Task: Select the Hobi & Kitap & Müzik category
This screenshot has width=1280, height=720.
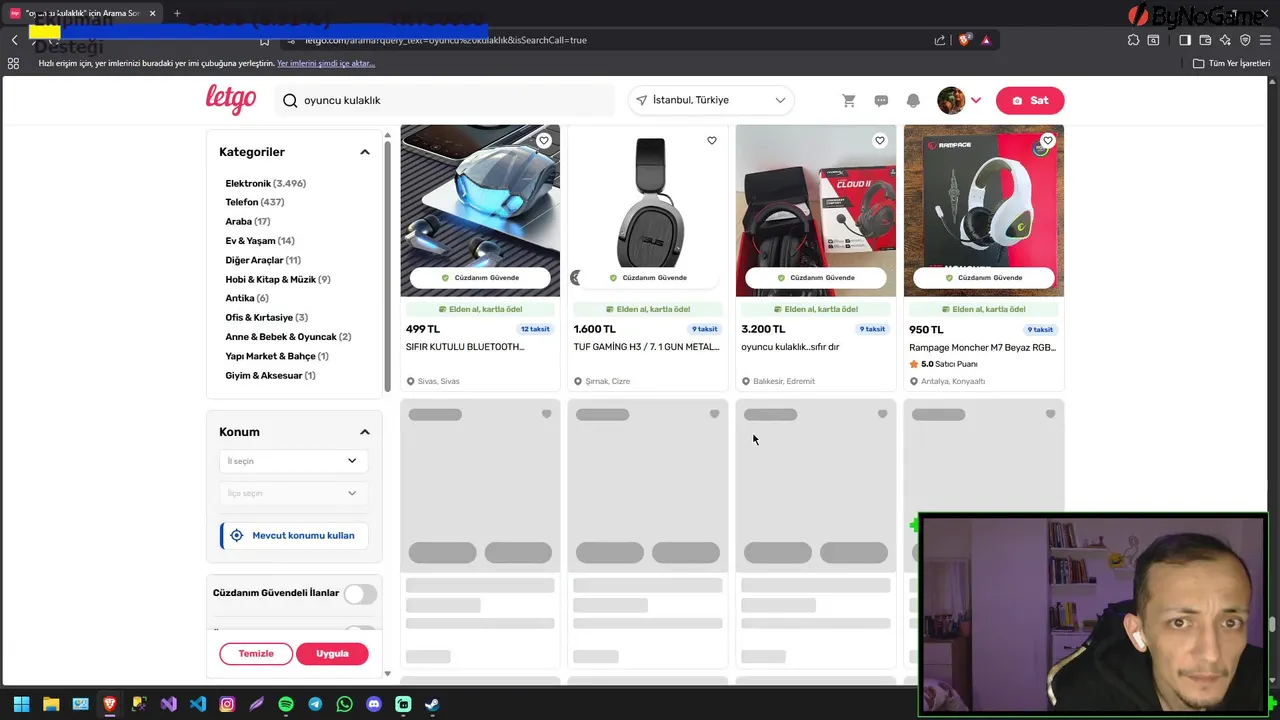Action: click(x=278, y=279)
